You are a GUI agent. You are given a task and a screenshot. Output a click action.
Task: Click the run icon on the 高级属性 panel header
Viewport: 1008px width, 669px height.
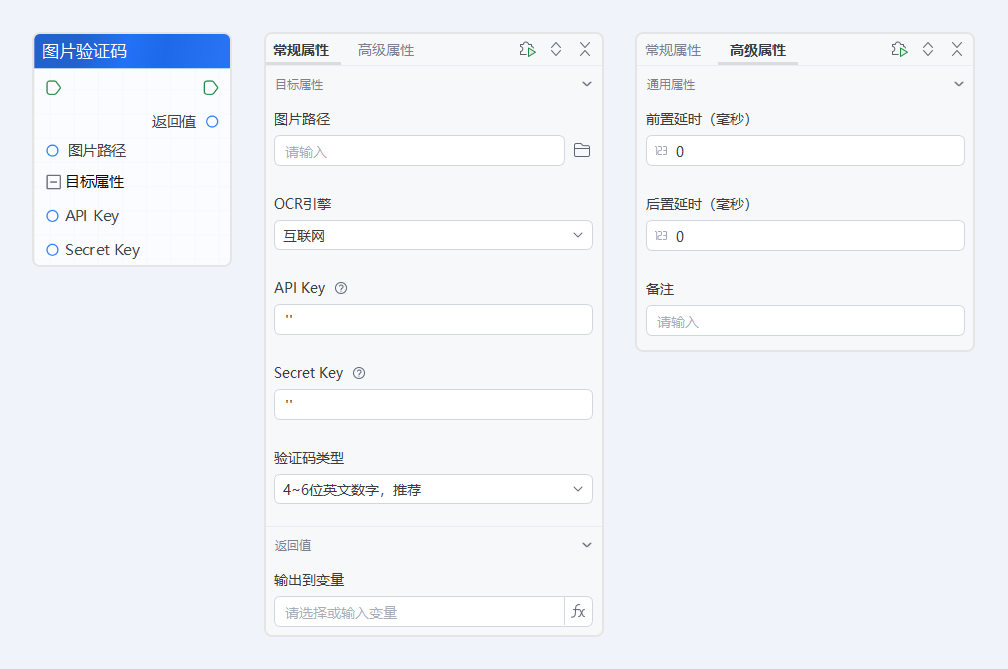pos(899,48)
